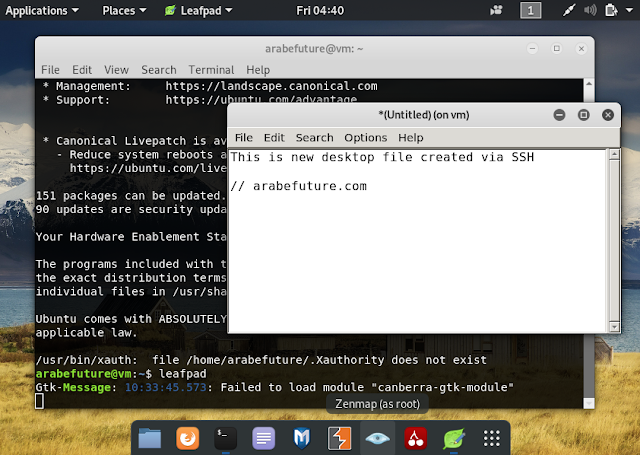Launch Burp Suite from the dock
This screenshot has width=640, height=455.
[x=340, y=438]
